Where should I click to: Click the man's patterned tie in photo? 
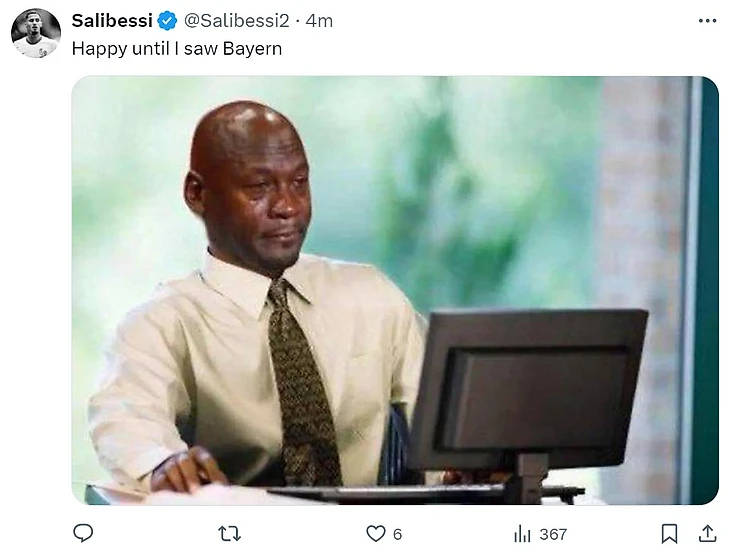(x=304, y=382)
